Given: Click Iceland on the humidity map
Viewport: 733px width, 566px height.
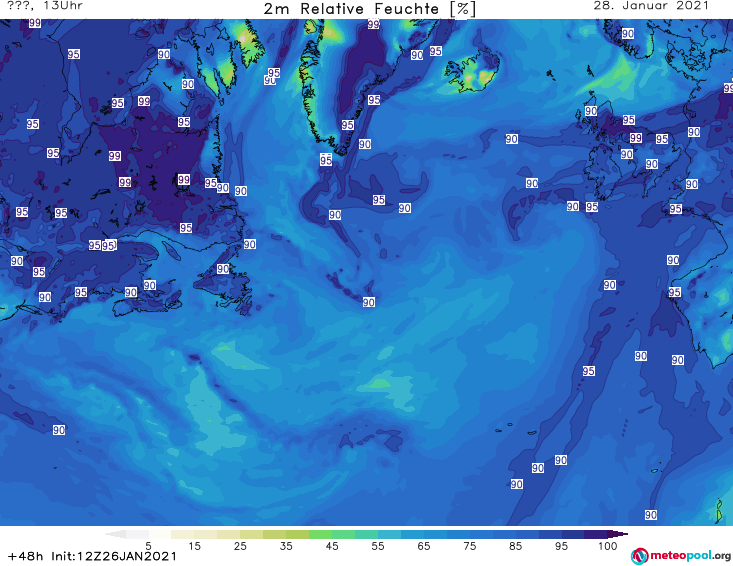Looking at the screenshot, I should pos(472,72).
